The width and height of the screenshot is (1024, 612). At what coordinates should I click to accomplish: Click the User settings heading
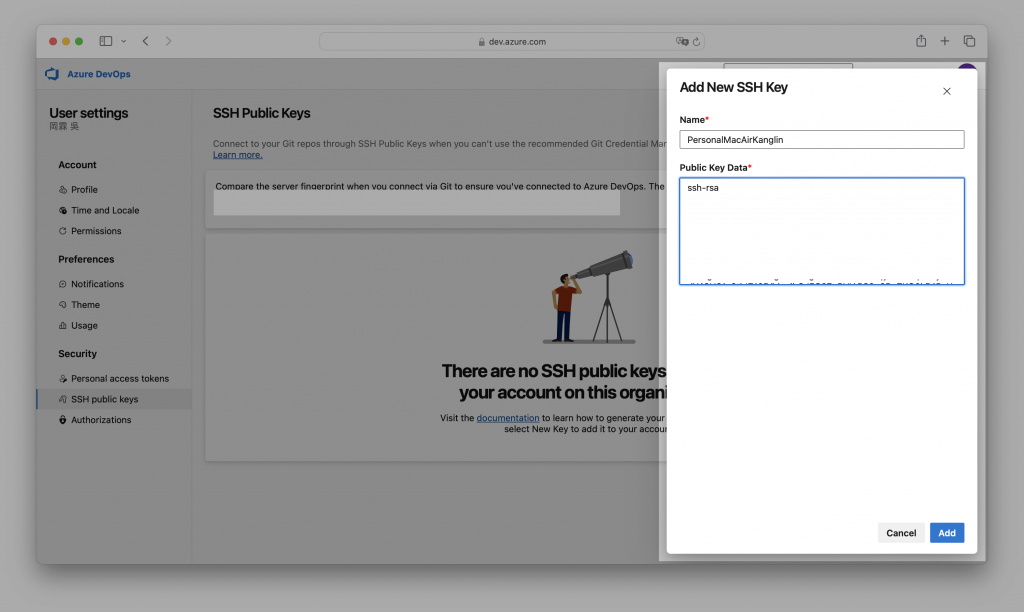pyautogui.click(x=89, y=113)
